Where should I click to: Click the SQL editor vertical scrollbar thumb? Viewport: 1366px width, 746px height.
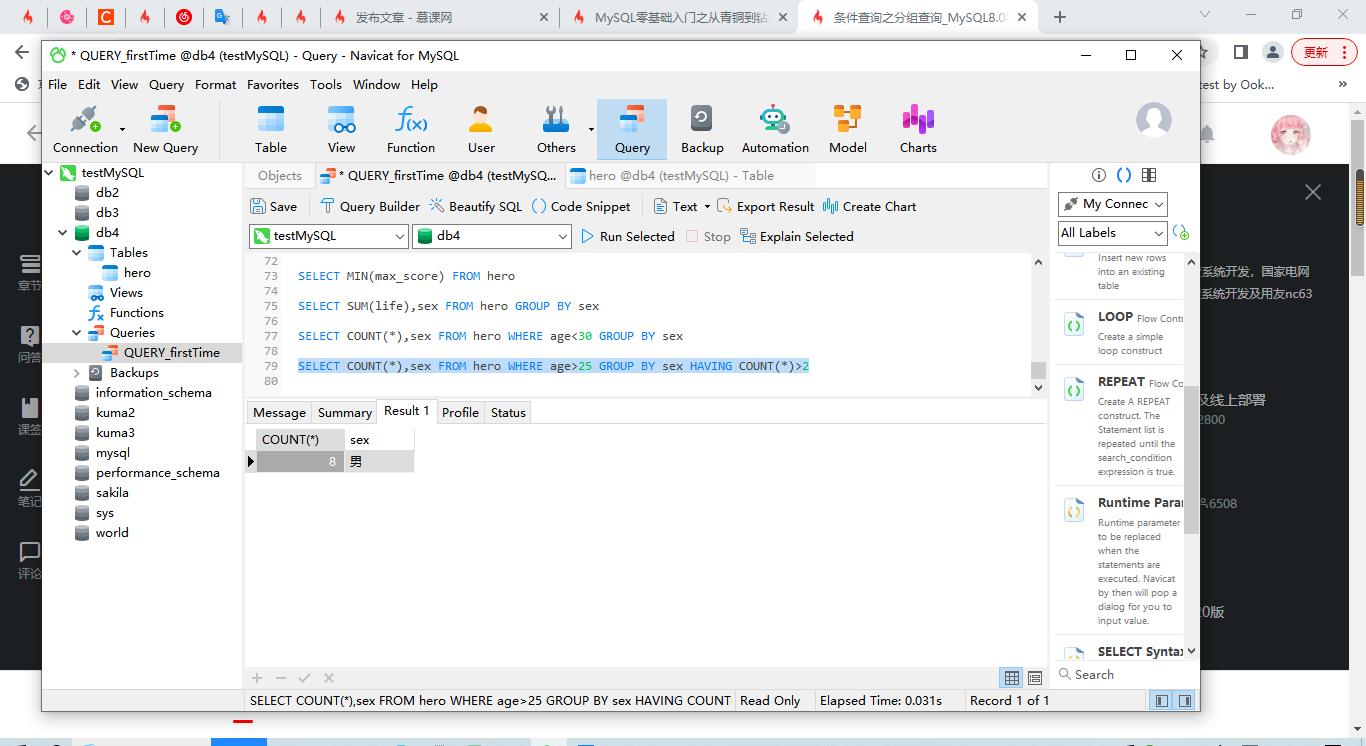[x=1038, y=370]
